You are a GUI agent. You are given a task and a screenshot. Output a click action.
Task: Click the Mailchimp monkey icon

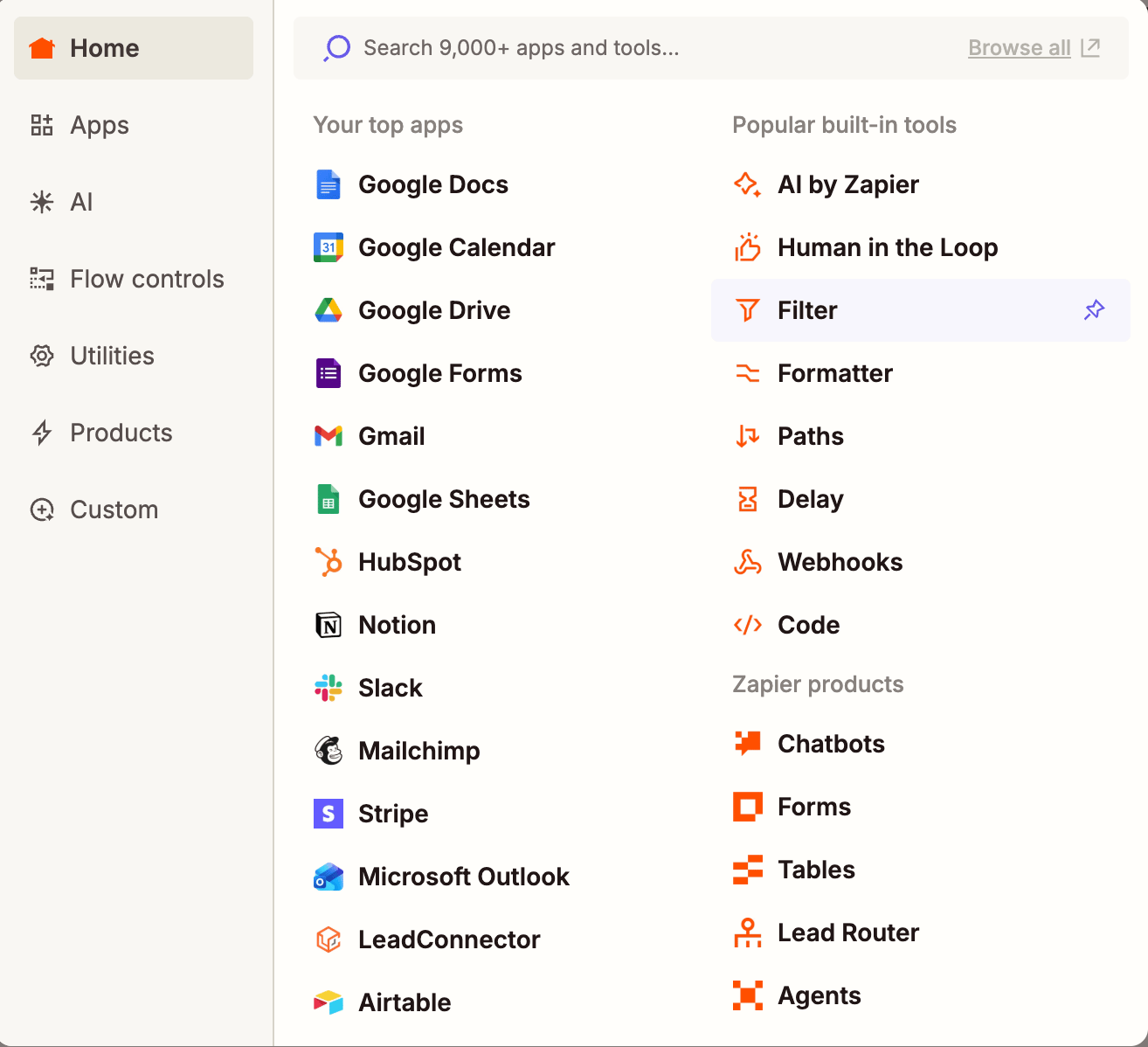(328, 751)
